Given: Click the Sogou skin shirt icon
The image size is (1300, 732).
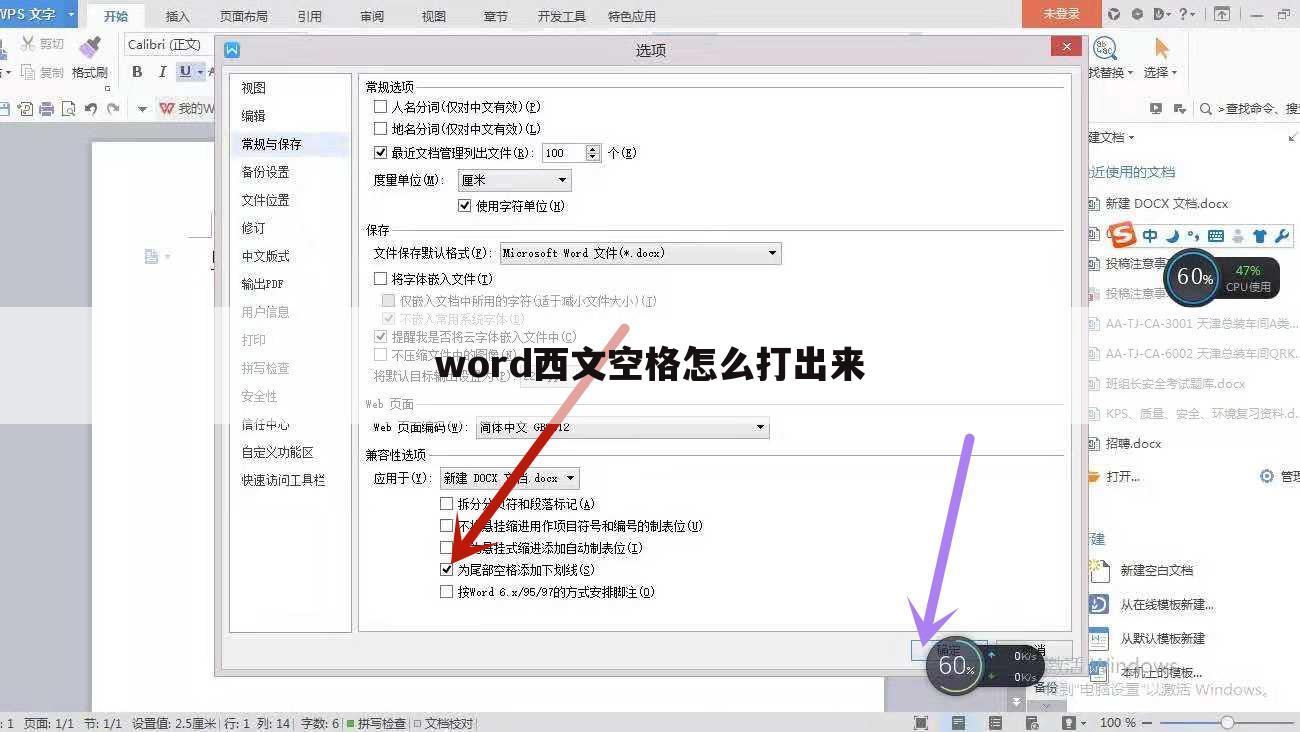Looking at the screenshot, I should click(1259, 236).
